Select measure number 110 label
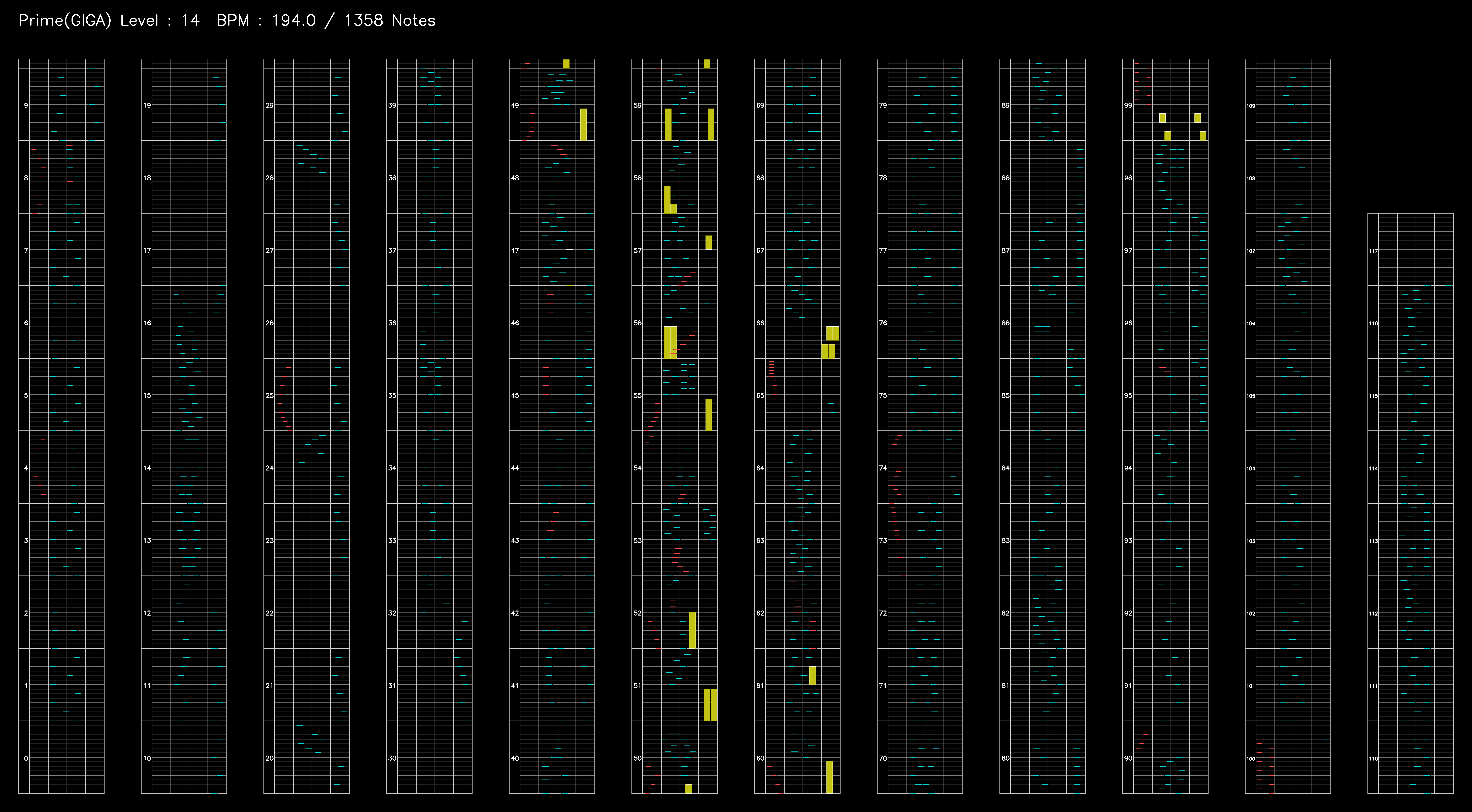1472x812 pixels. (1373, 758)
